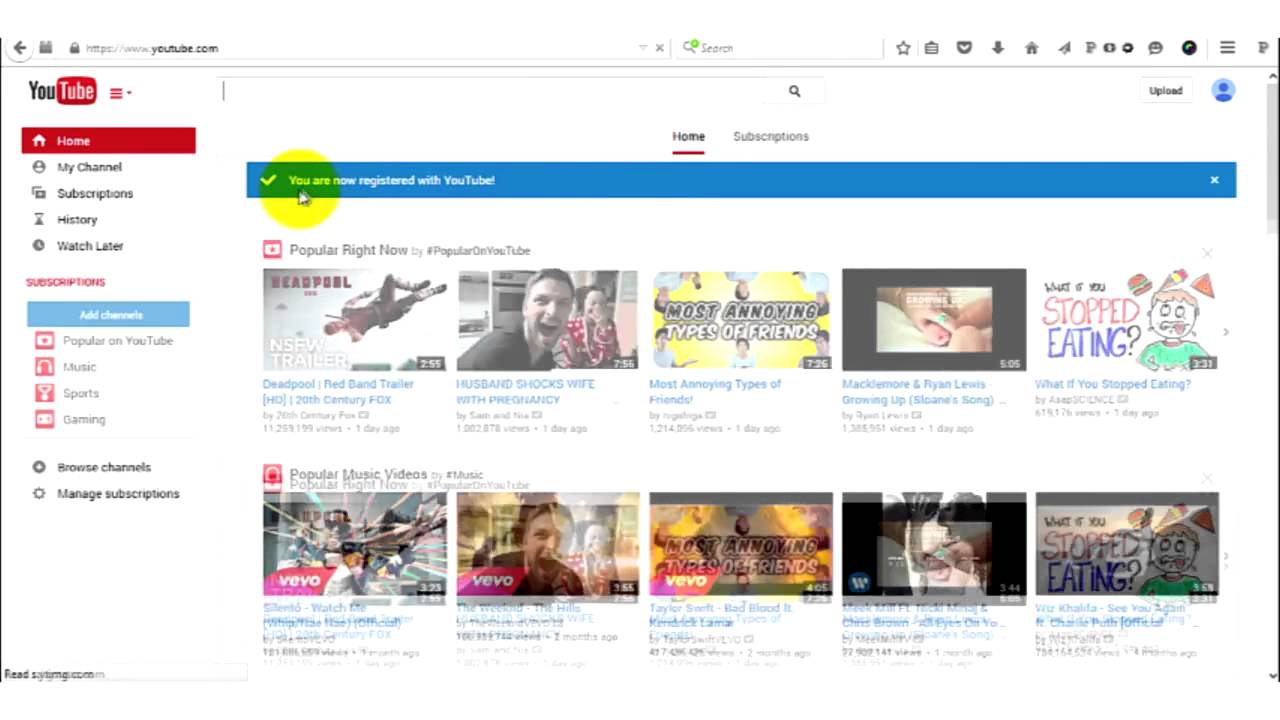1280x720 pixels.
Task: Switch to the Subscriptions tab
Action: coord(771,136)
